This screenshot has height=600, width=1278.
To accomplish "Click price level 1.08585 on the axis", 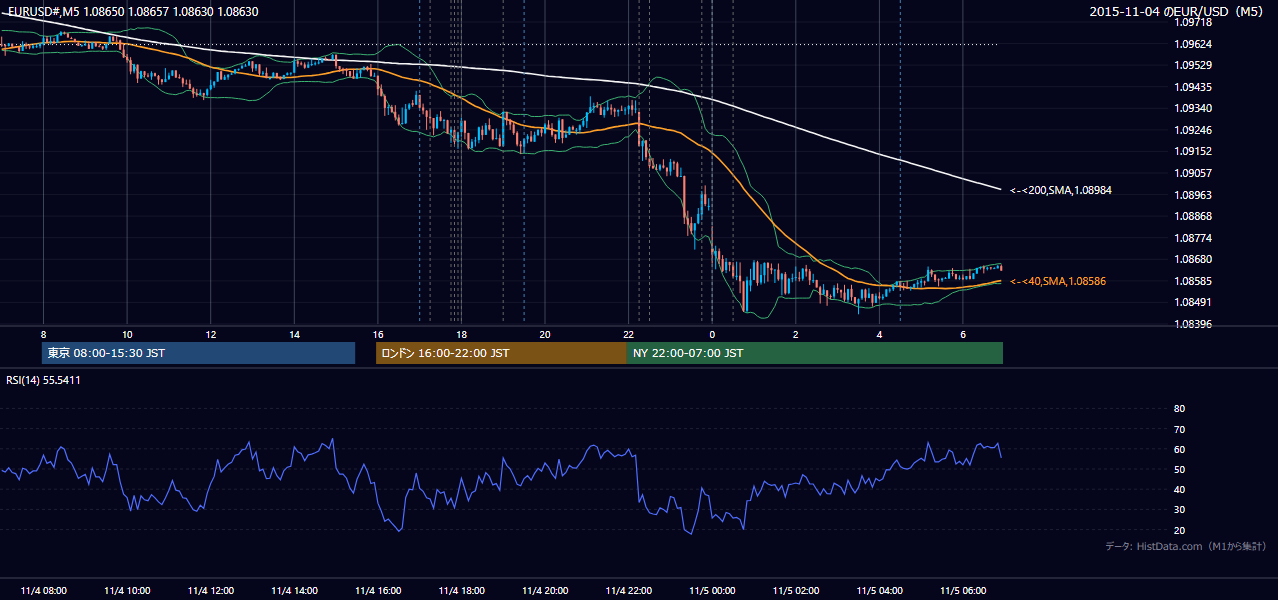I will click(x=1192, y=281).
